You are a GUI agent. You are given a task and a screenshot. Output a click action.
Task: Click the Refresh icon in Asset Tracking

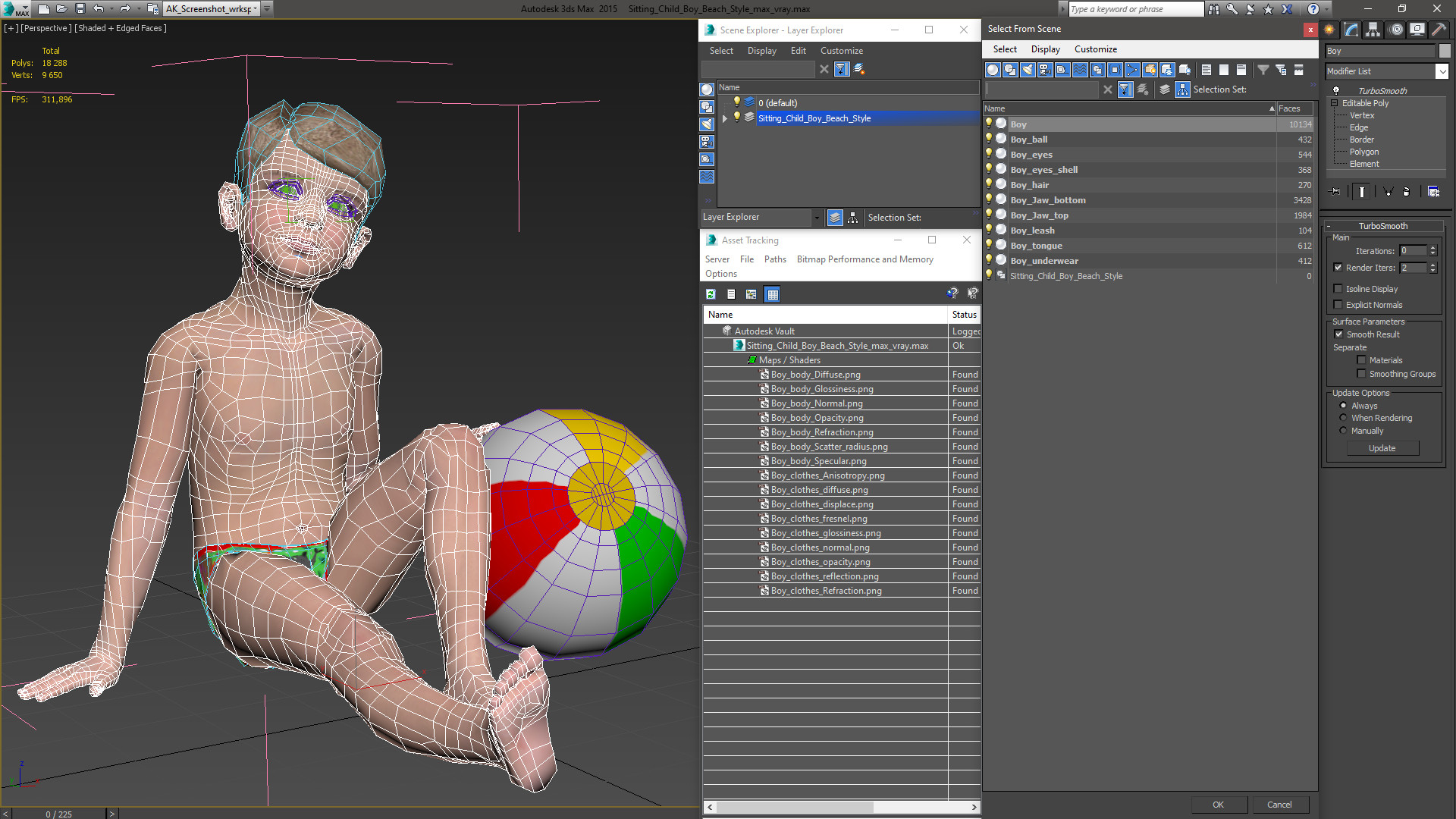[x=711, y=294]
